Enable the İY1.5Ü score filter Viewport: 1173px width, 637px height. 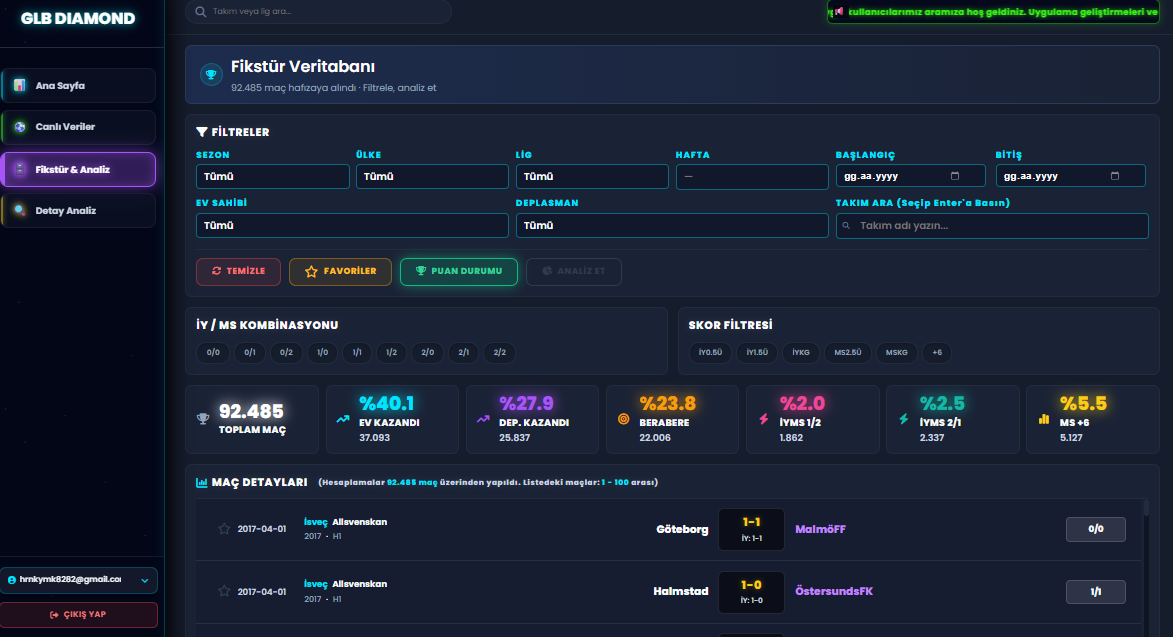click(757, 352)
